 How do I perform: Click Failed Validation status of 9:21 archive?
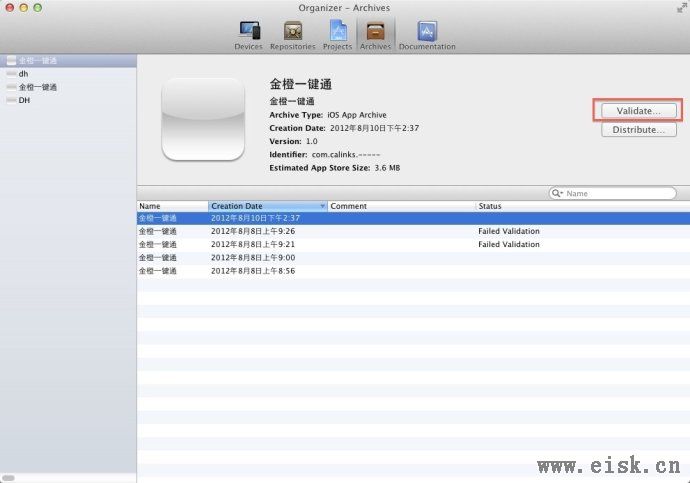click(x=509, y=245)
